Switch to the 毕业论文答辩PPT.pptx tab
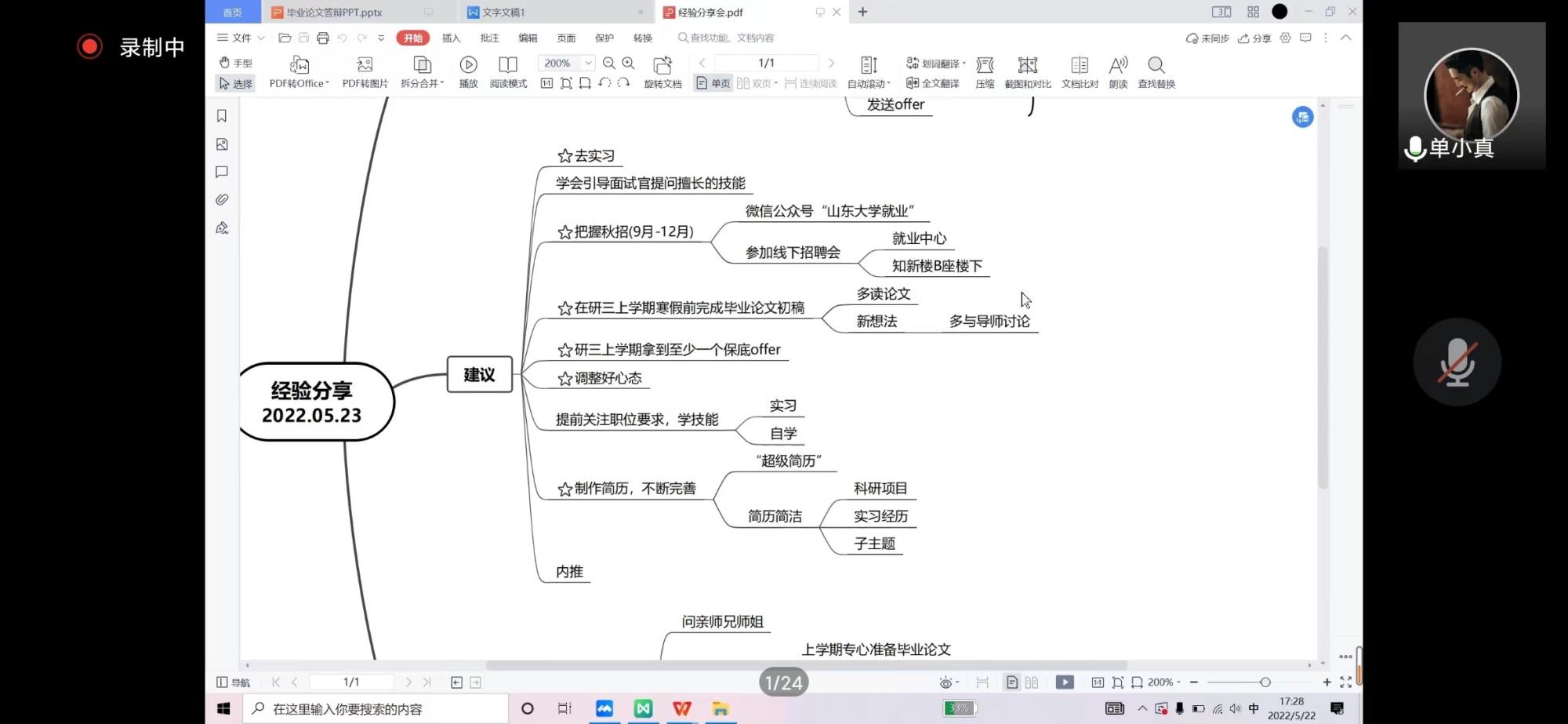 pos(335,12)
